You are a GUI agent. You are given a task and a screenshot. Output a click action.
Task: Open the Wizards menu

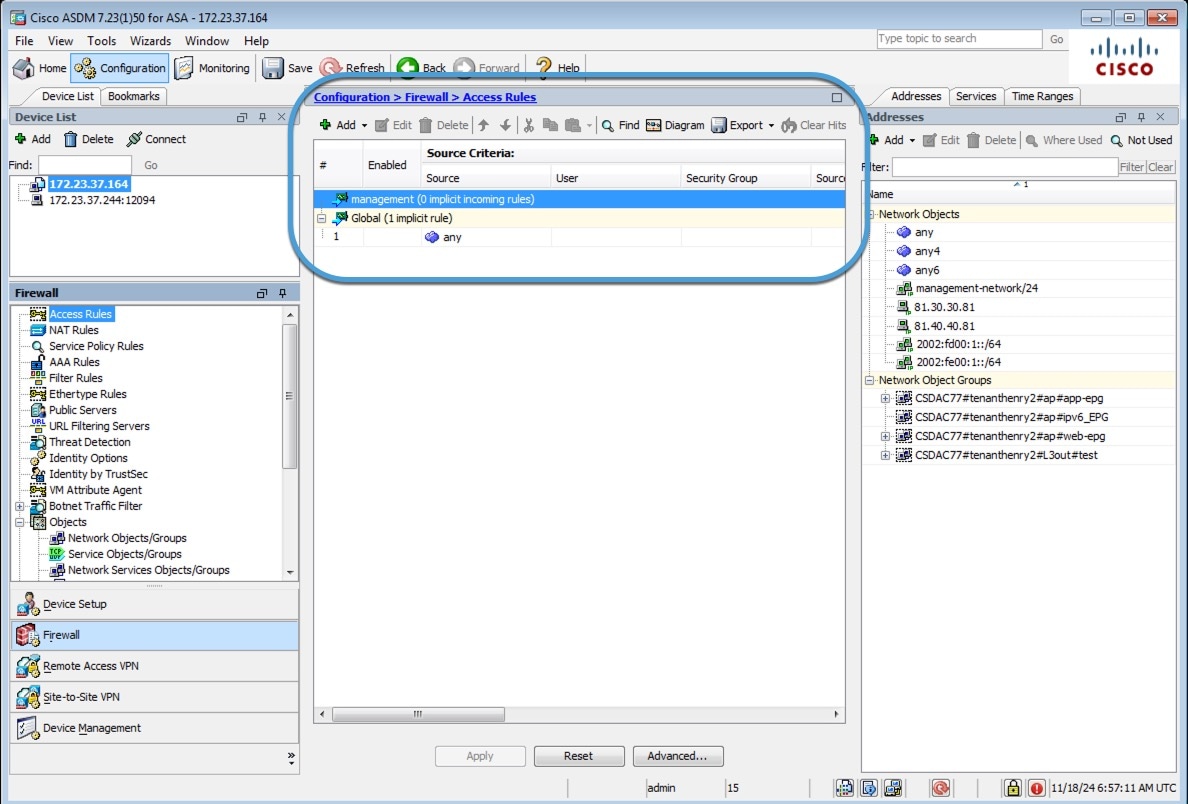150,41
